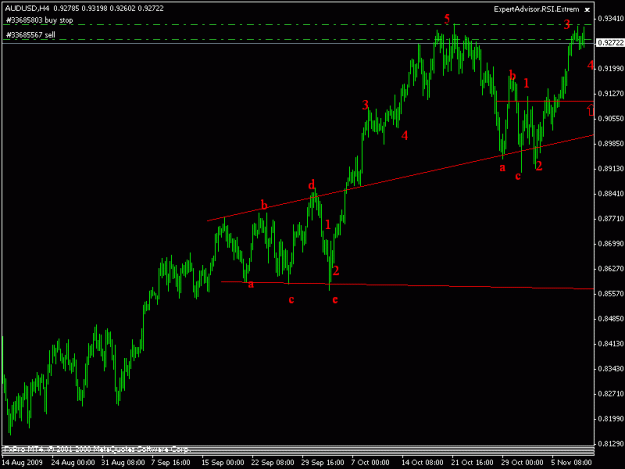
Task: Click the 0.89130 price axis label
Action: tap(611, 169)
